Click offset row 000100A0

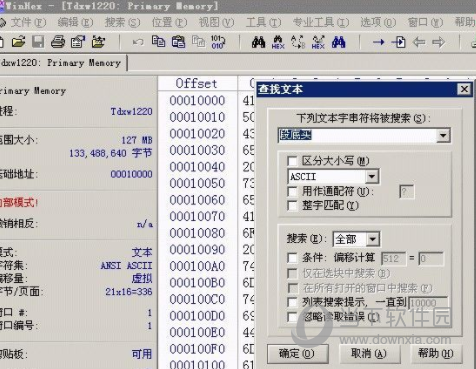(x=197, y=266)
